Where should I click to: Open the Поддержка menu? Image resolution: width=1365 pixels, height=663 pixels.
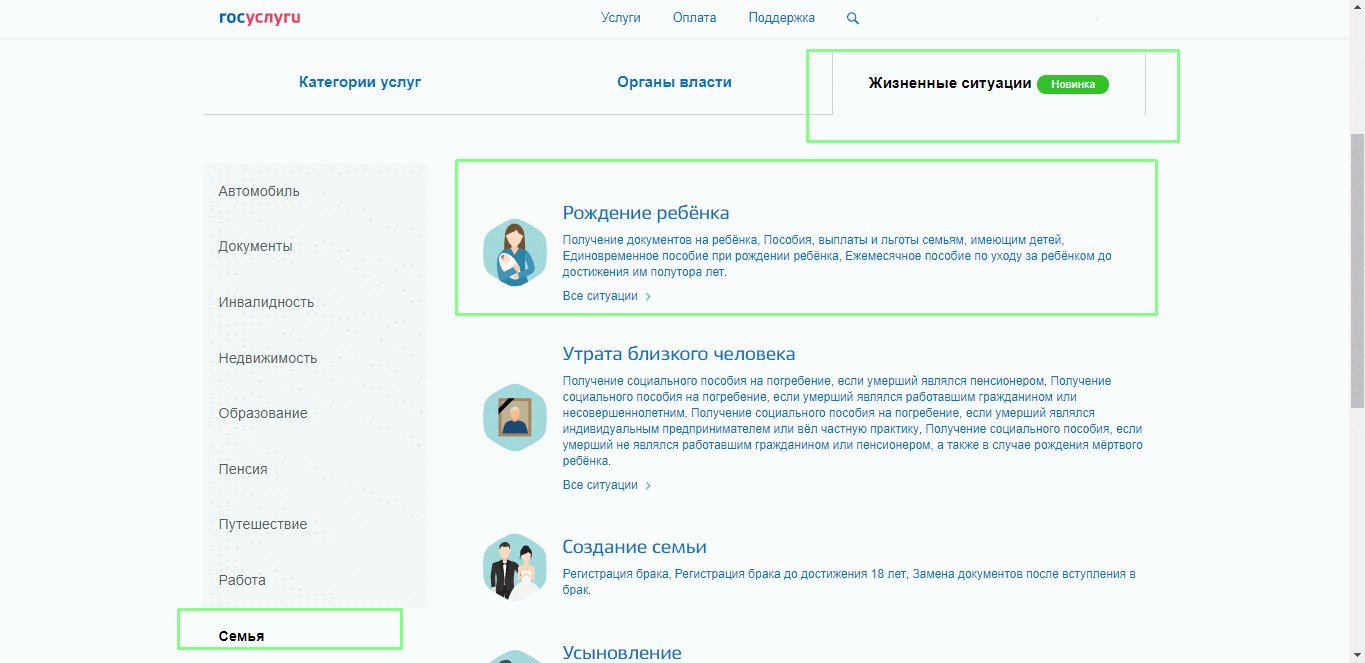click(782, 18)
